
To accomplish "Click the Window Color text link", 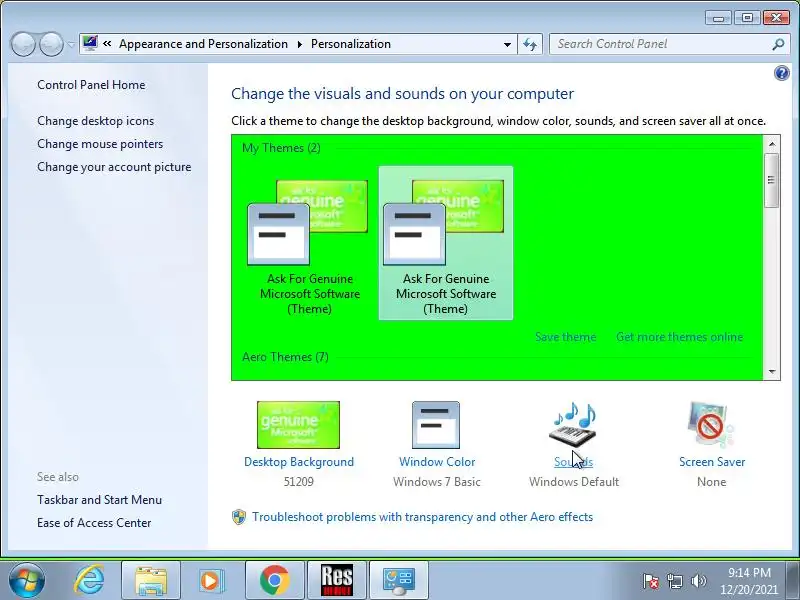I will (x=437, y=462).
